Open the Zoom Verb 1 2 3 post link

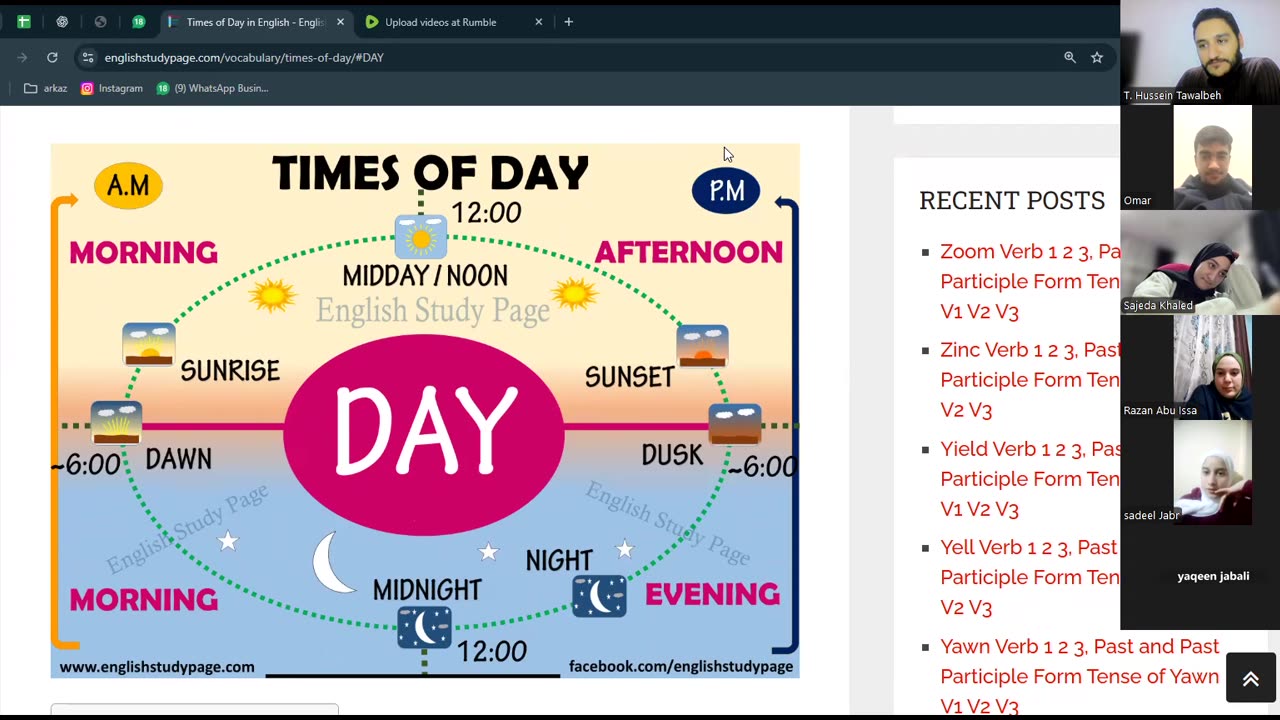tap(1030, 281)
